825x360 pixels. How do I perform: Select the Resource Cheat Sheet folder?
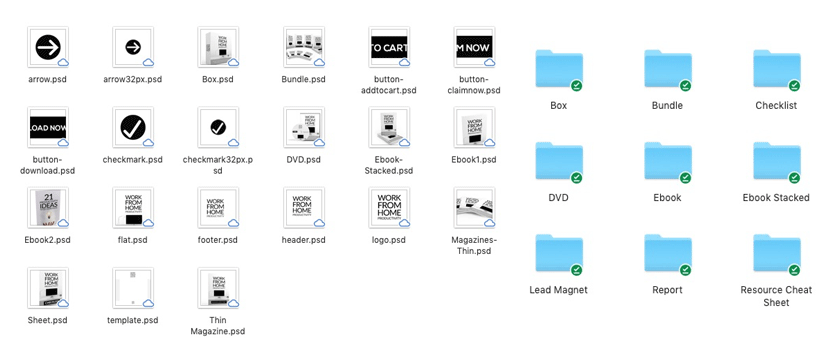coord(777,254)
